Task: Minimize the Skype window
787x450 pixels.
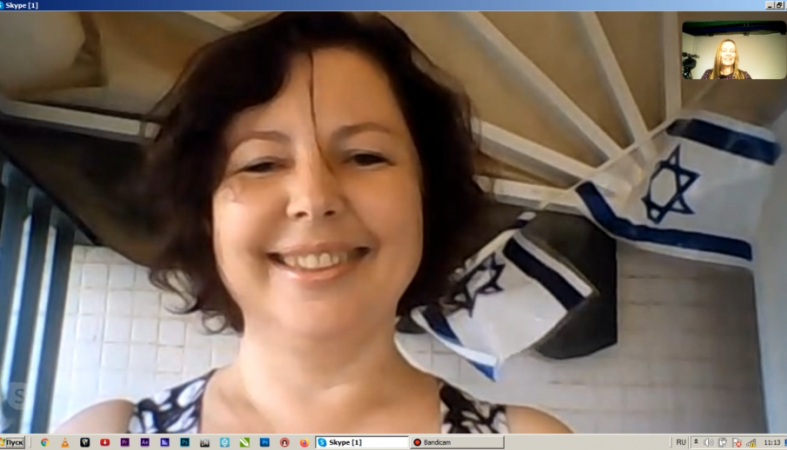Action: pos(770,5)
